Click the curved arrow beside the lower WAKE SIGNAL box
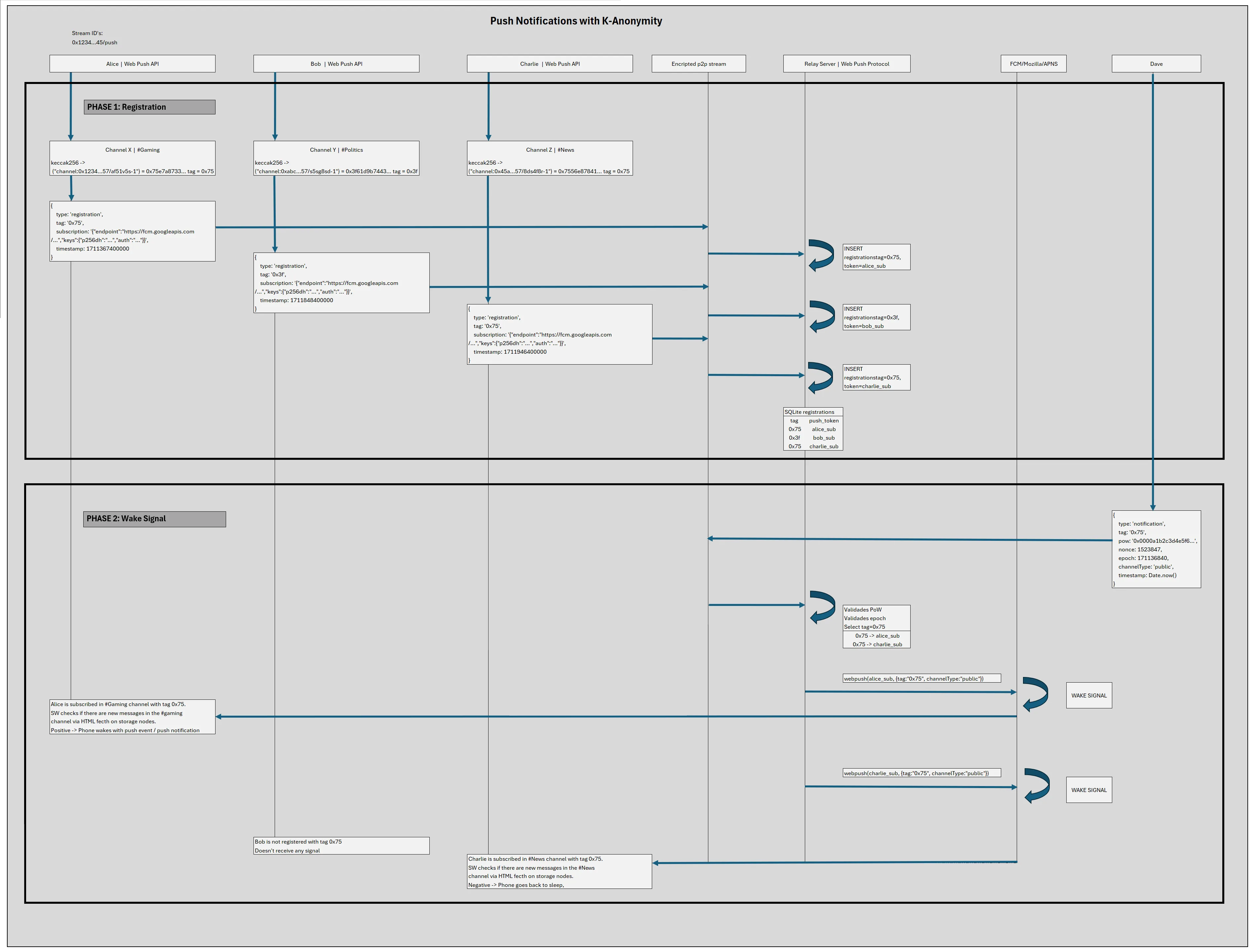The image size is (1258, 952). pos(1037,785)
